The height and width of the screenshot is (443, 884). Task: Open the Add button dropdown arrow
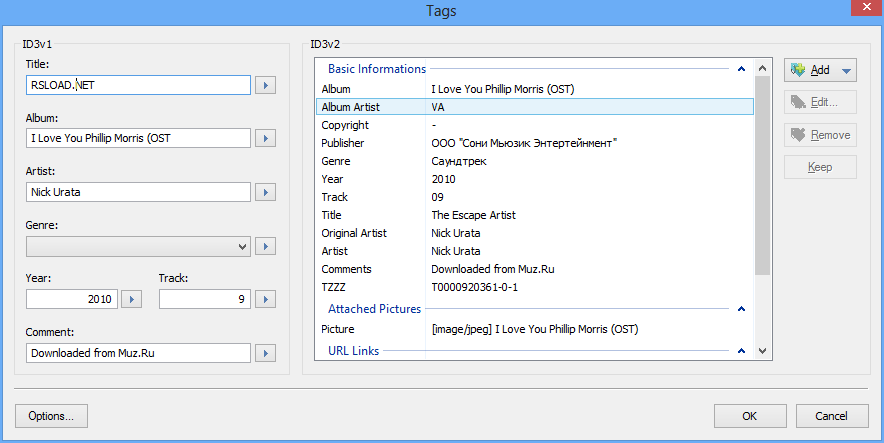tap(846, 70)
